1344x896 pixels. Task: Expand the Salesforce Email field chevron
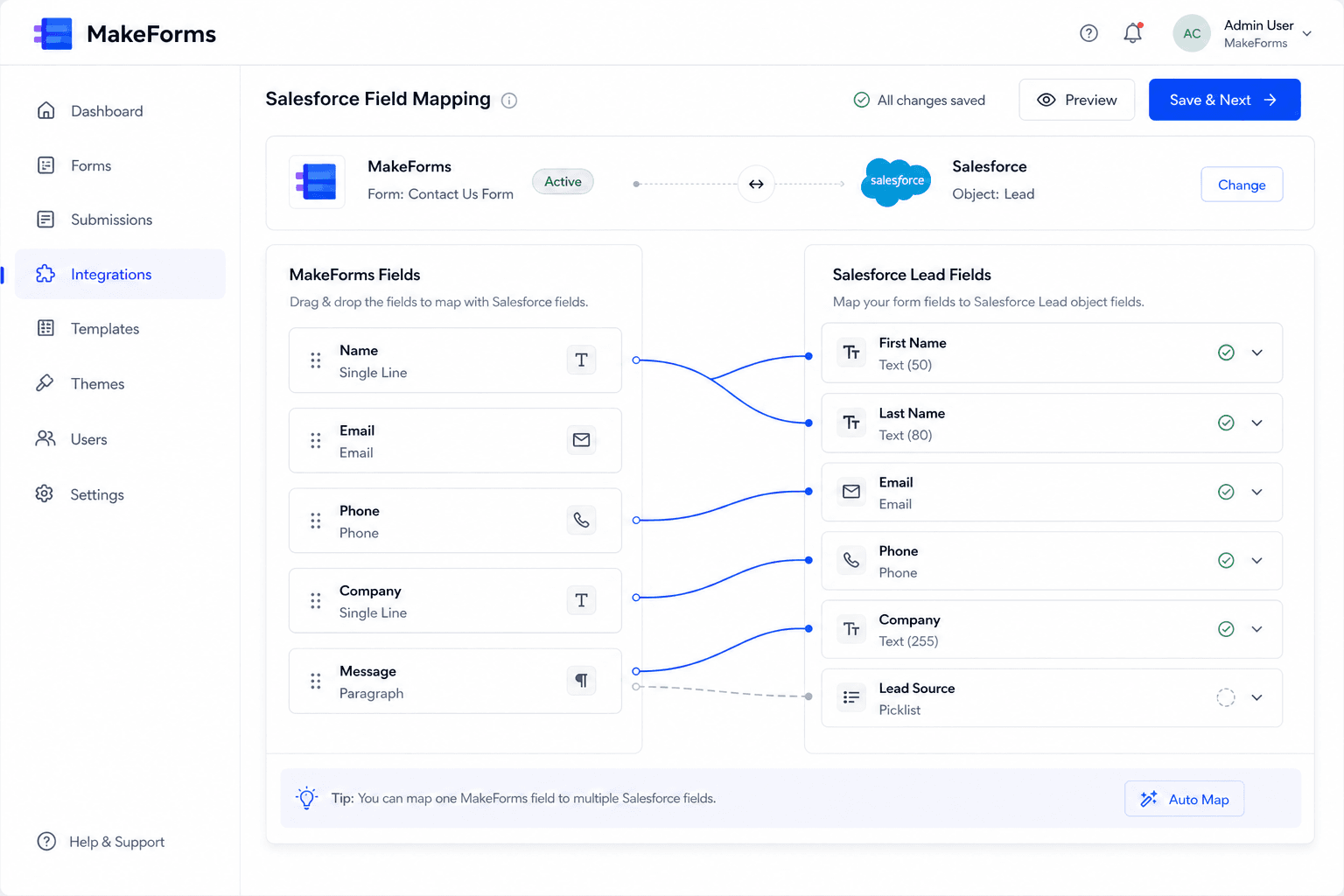[x=1257, y=492]
